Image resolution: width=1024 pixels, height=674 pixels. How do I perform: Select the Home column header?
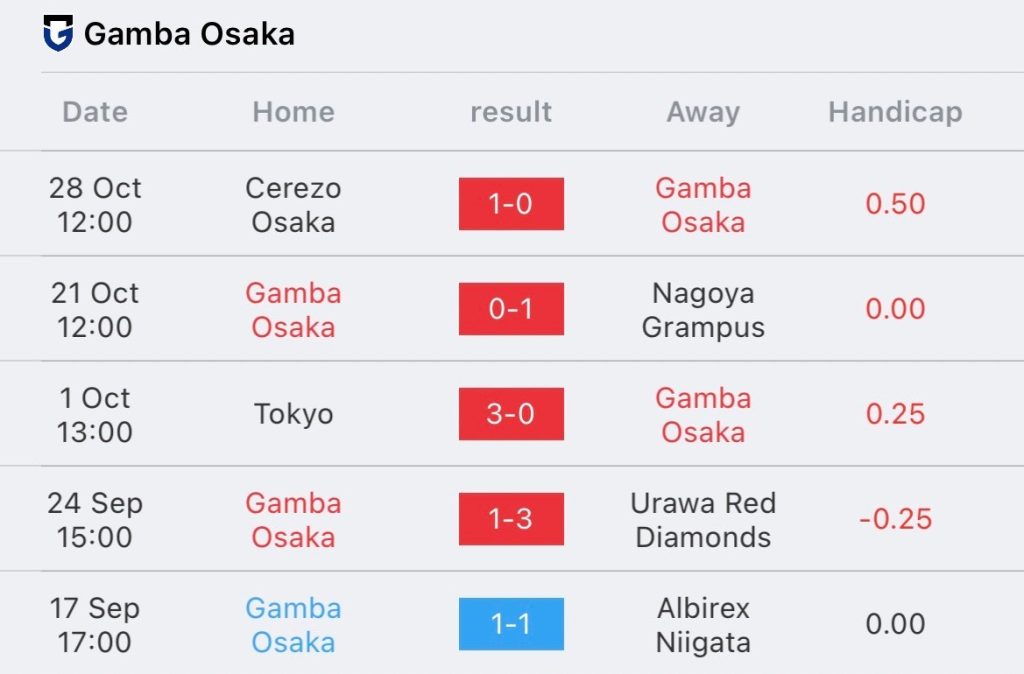coord(293,112)
